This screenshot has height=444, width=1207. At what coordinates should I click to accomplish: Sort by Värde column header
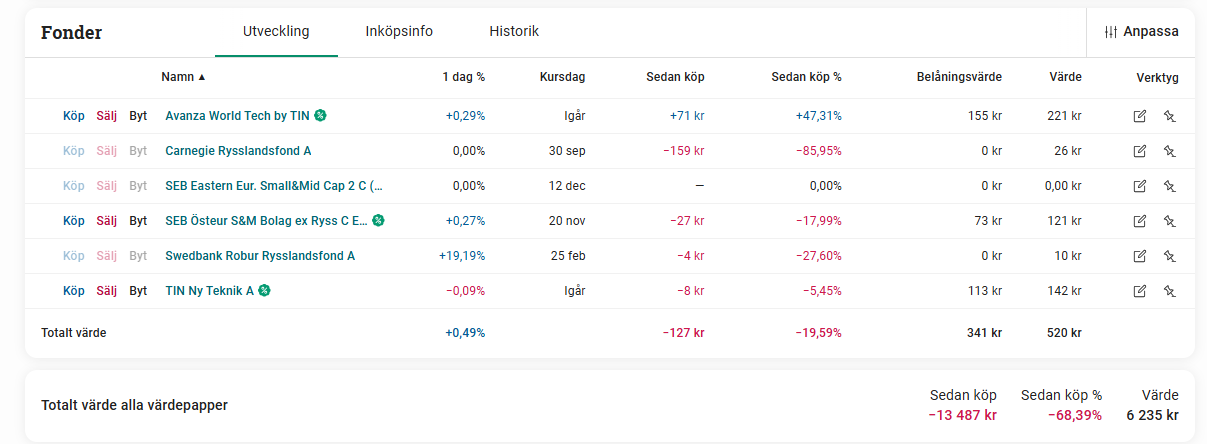pos(1065,77)
